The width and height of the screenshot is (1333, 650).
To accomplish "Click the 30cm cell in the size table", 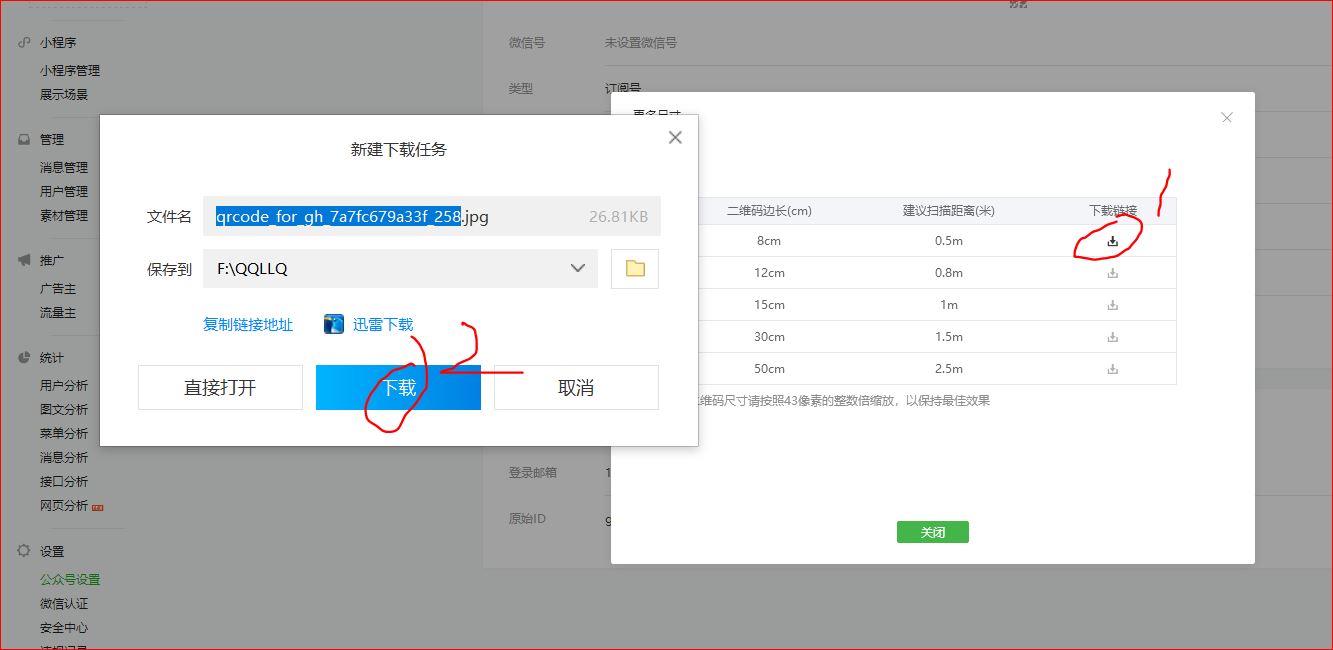I will [770, 337].
